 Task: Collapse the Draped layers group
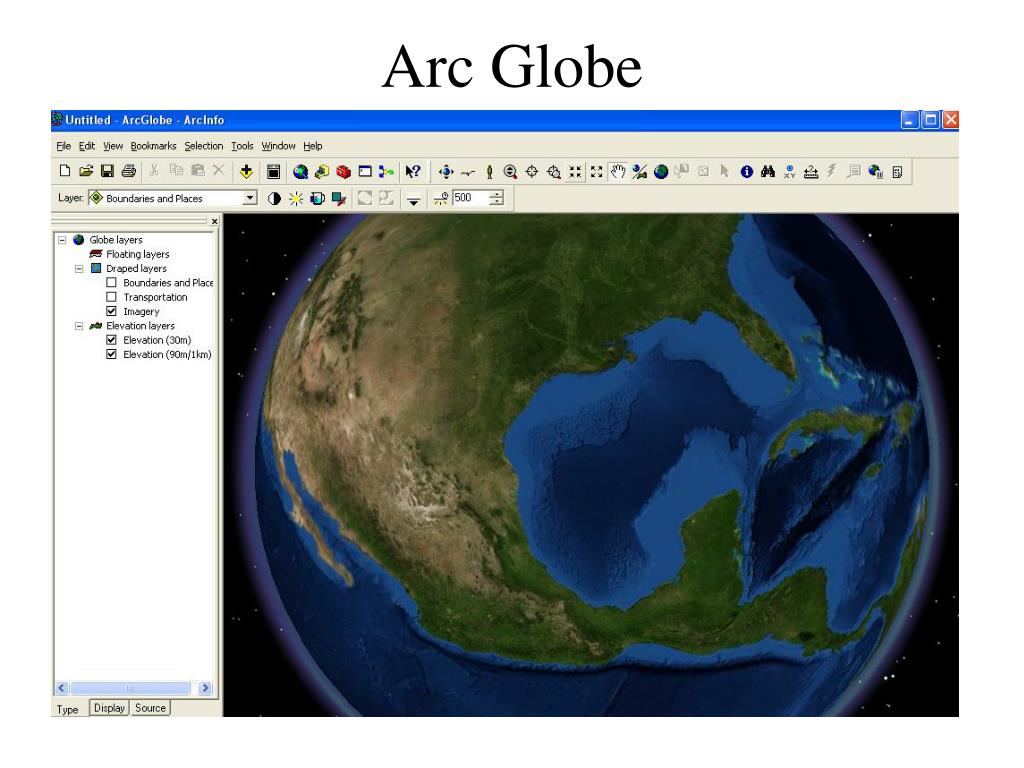pyautogui.click(x=79, y=268)
